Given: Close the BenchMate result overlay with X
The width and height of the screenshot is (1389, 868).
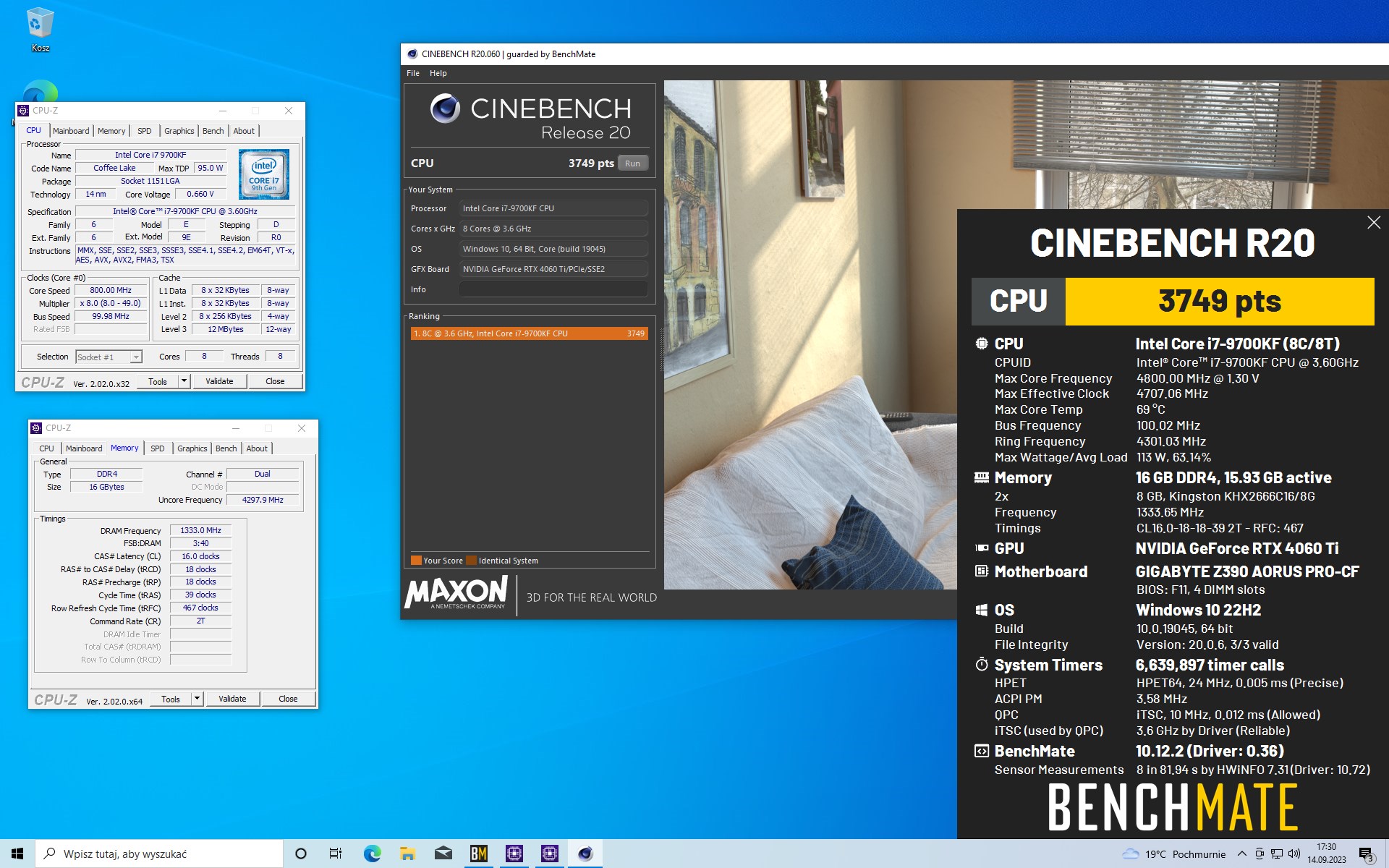Looking at the screenshot, I should (1374, 223).
